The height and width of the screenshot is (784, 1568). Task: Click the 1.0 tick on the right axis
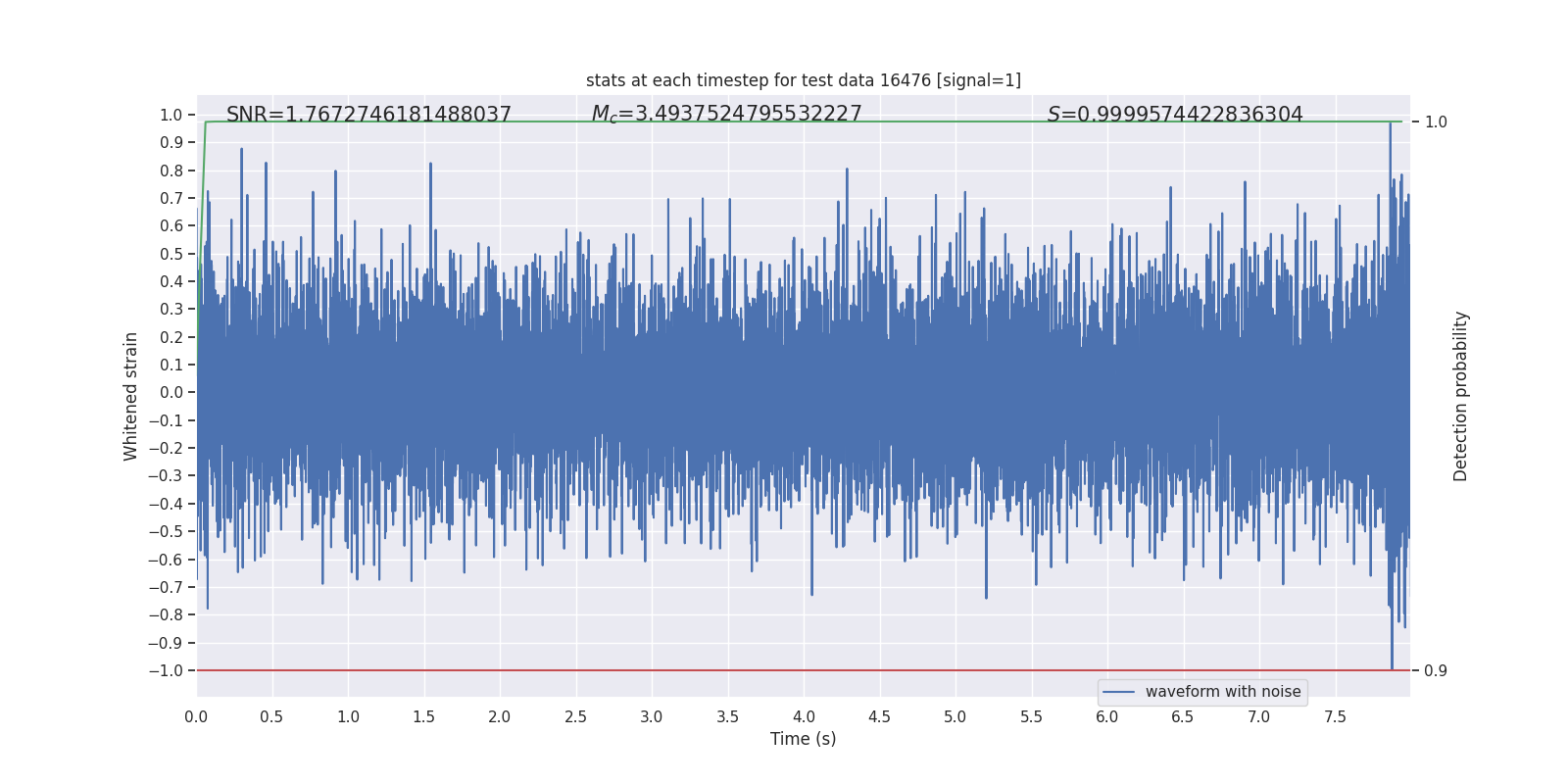click(1436, 122)
